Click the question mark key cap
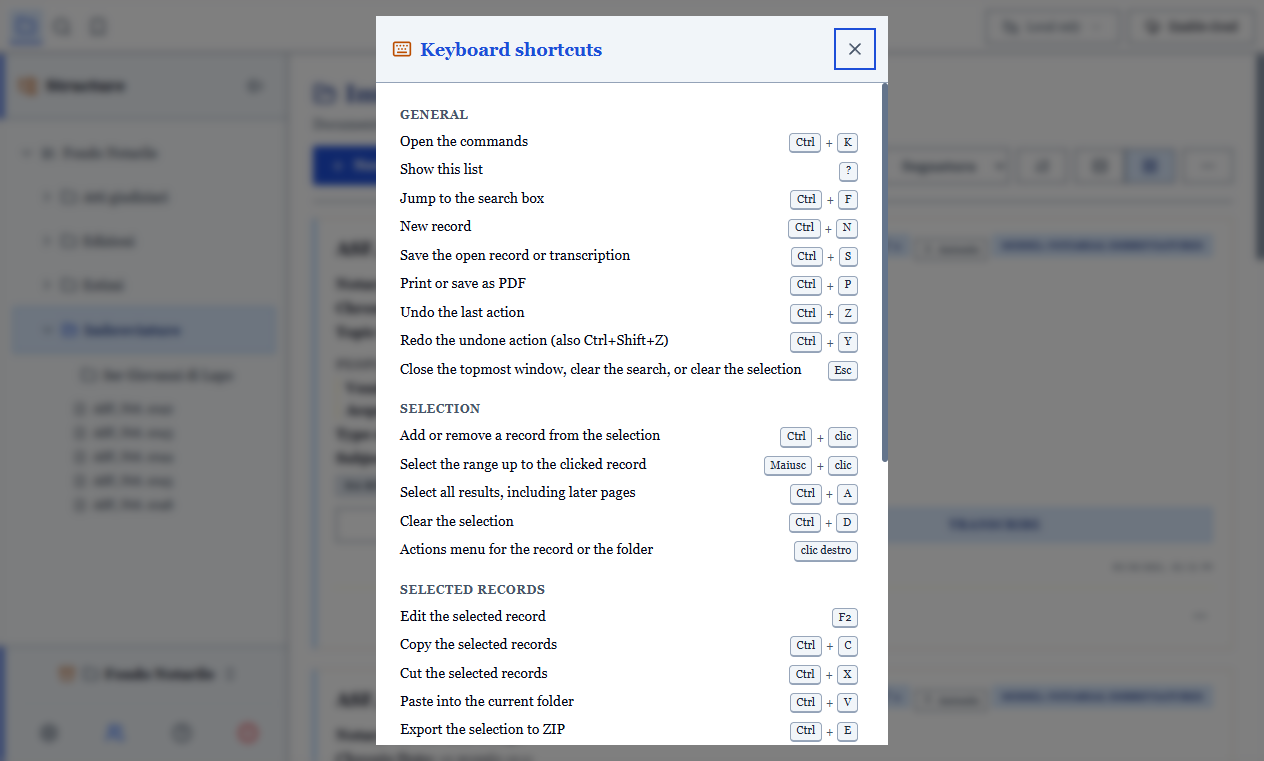The width and height of the screenshot is (1264, 761). tap(848, 171)
